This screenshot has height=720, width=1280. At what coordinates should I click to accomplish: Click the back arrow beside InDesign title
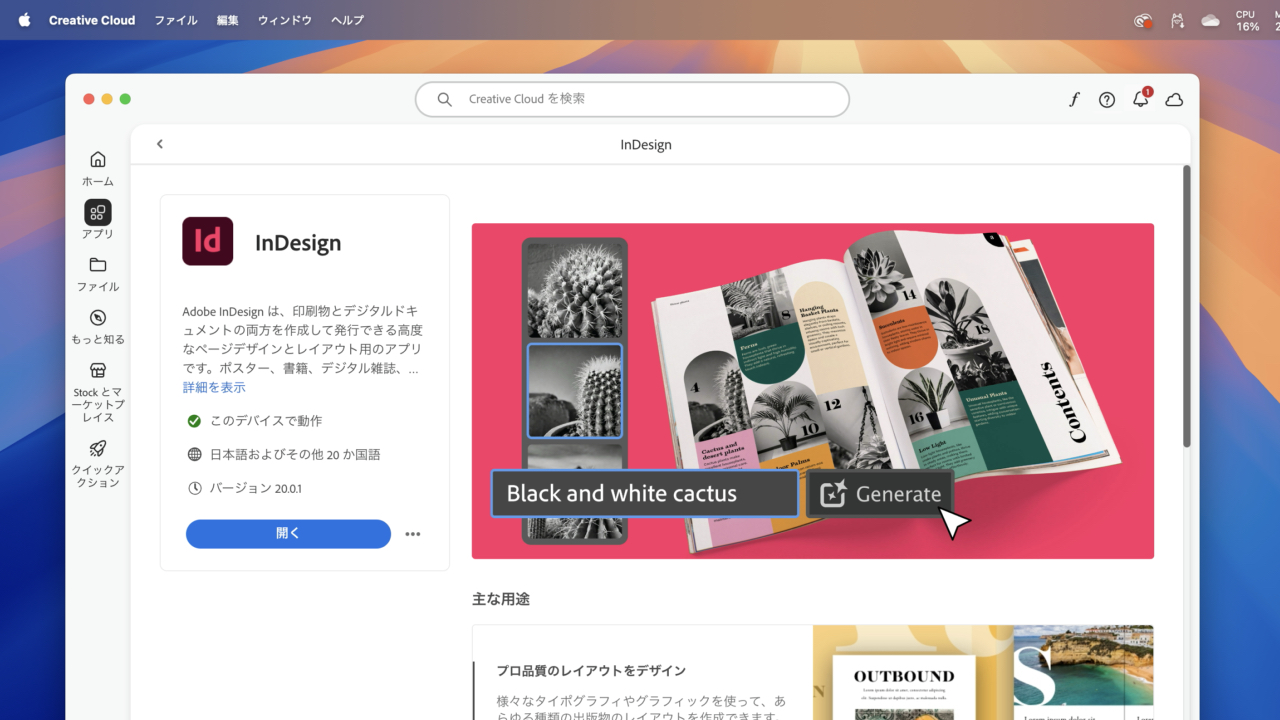coord(159,144)
